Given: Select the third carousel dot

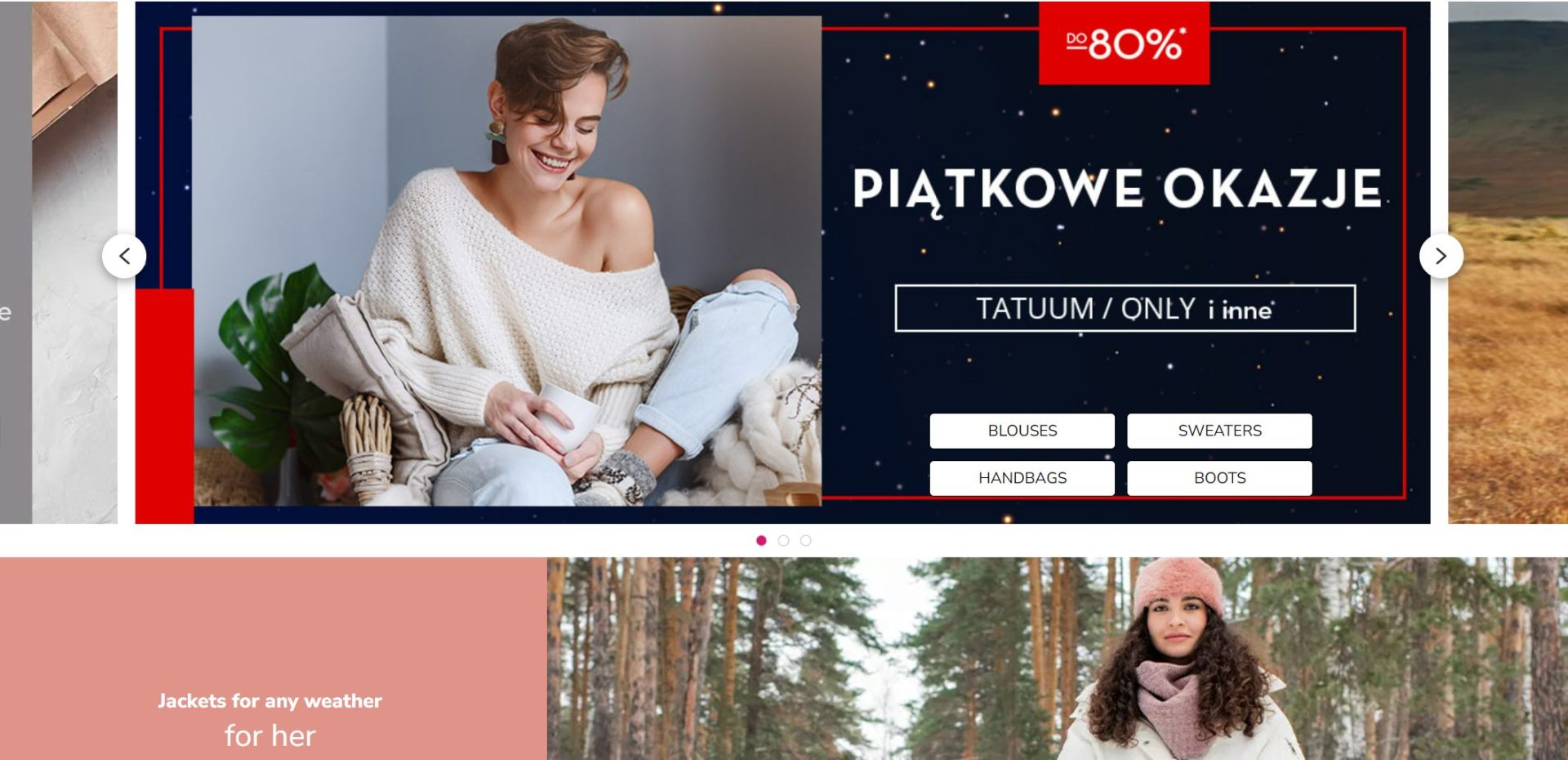Looking at the screenshot, I should click(x=805, y=540).
